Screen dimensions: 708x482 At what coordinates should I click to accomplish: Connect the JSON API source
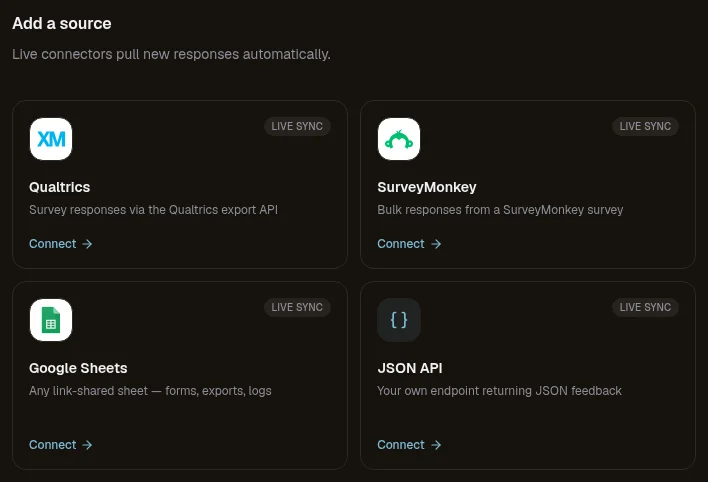(409, 445)
